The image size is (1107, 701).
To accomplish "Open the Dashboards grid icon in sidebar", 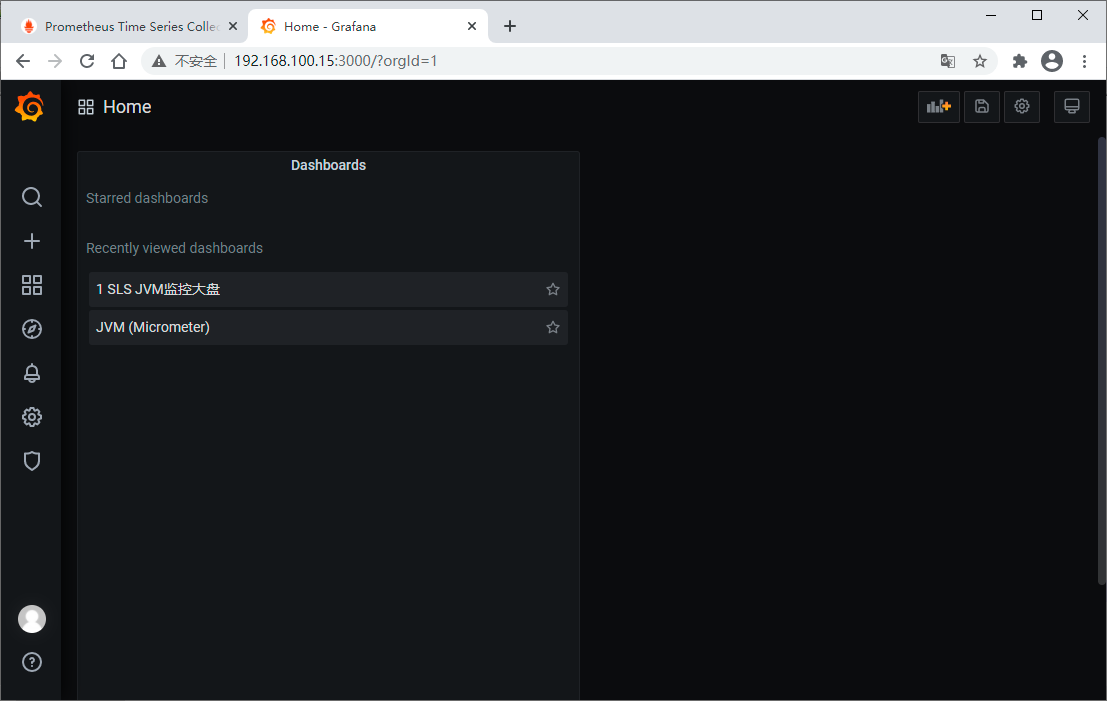I will tap(32, 285).
